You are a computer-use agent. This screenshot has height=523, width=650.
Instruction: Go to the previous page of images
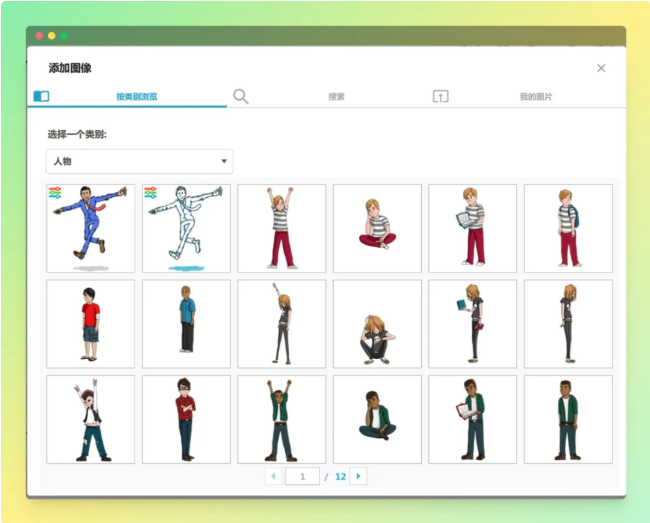(273, 476)
